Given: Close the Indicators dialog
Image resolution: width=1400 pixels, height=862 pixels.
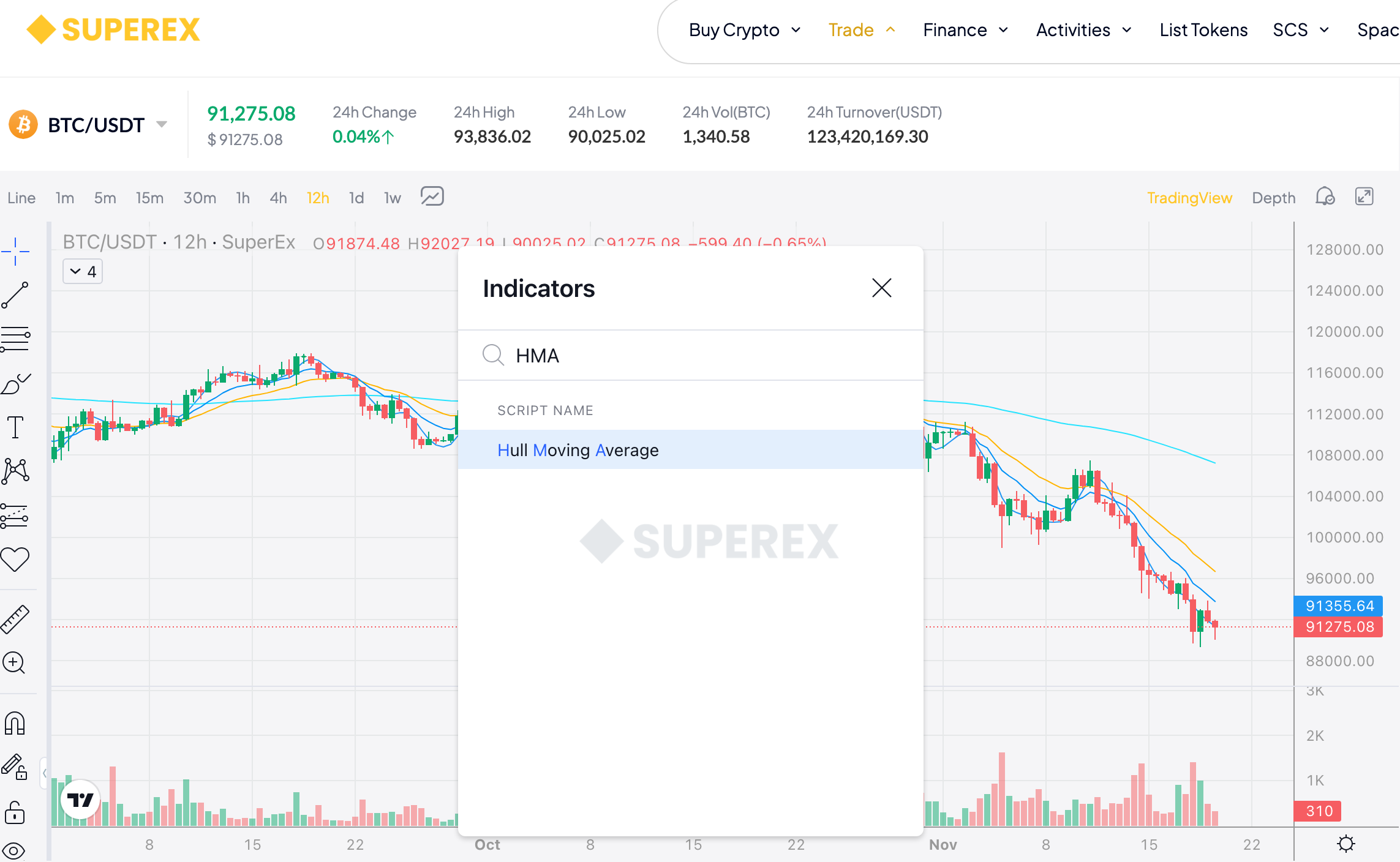Looking at the screenshot, I should click(x=881, y=288).
